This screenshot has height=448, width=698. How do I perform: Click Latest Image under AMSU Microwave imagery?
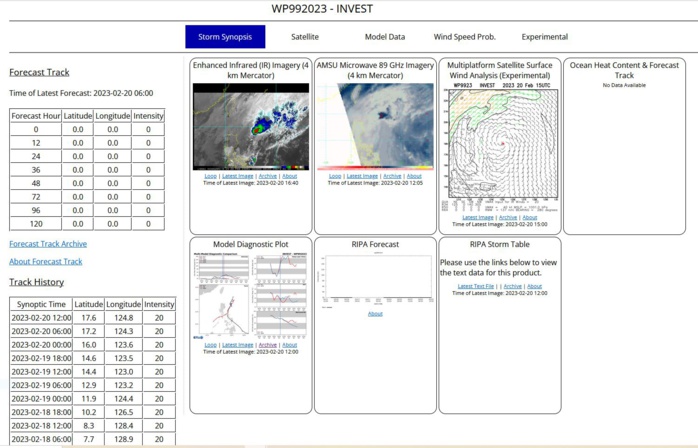coord(362,176)
